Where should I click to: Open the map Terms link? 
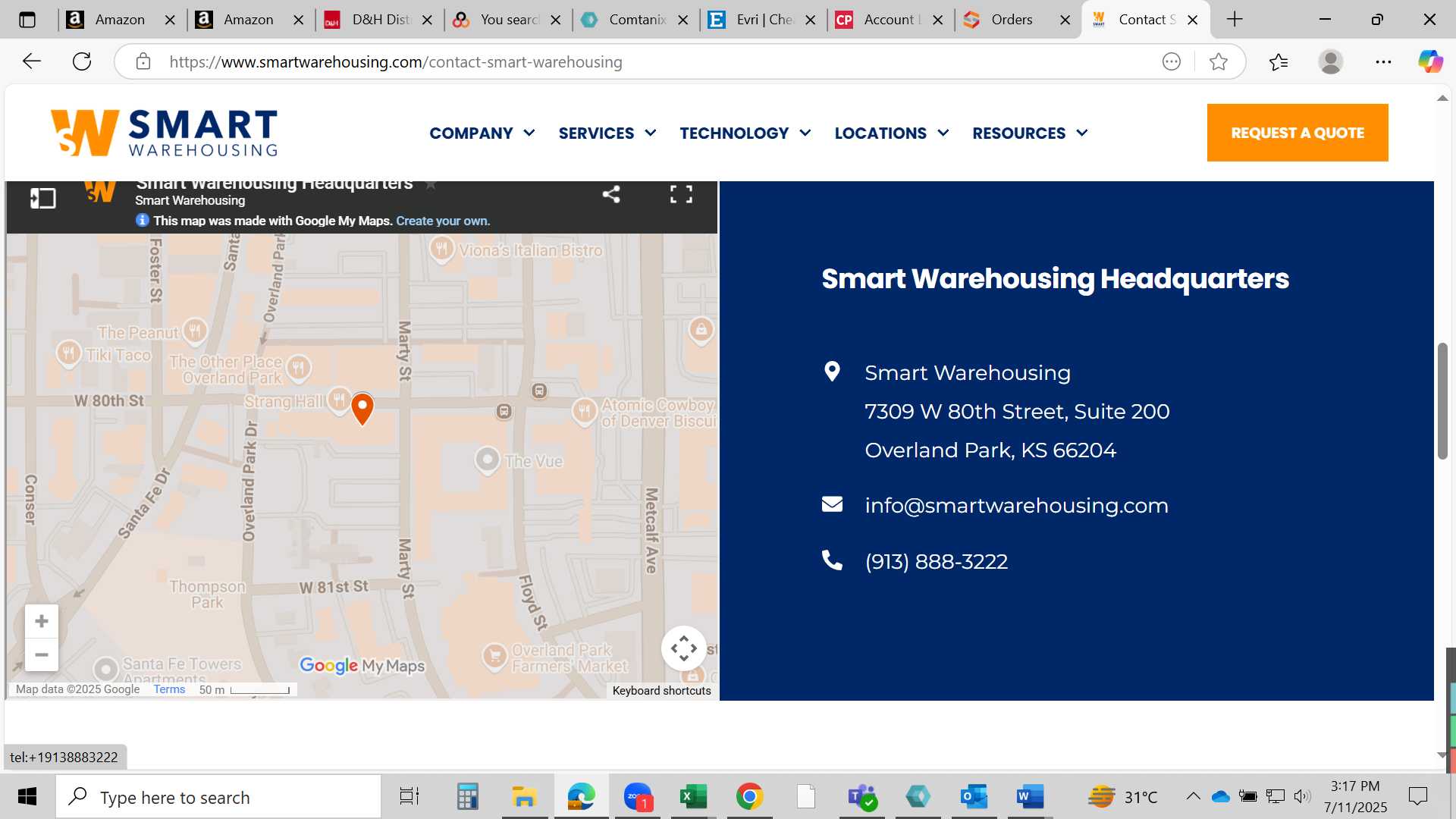[169, 689]
